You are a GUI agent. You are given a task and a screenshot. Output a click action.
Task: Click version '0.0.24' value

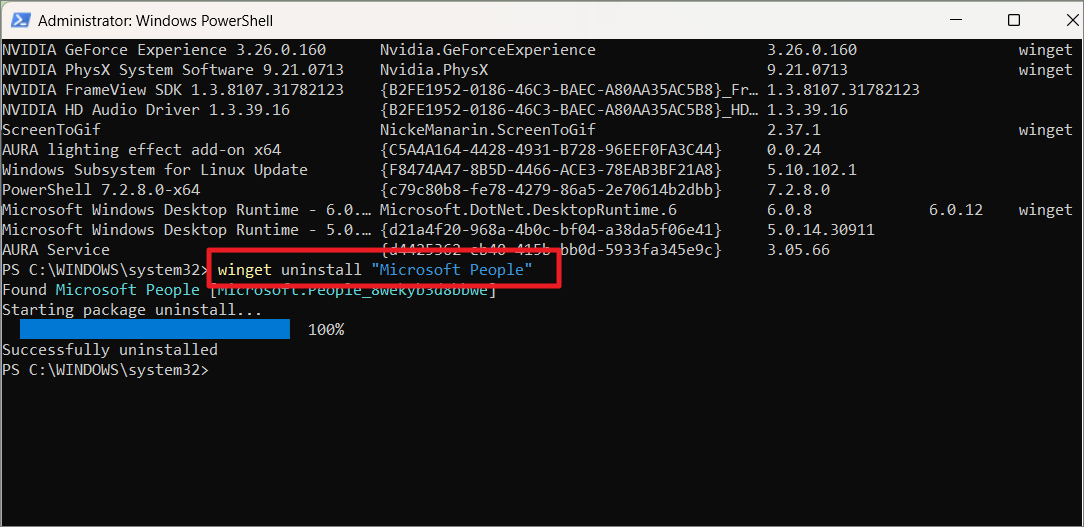click(794, 150)
